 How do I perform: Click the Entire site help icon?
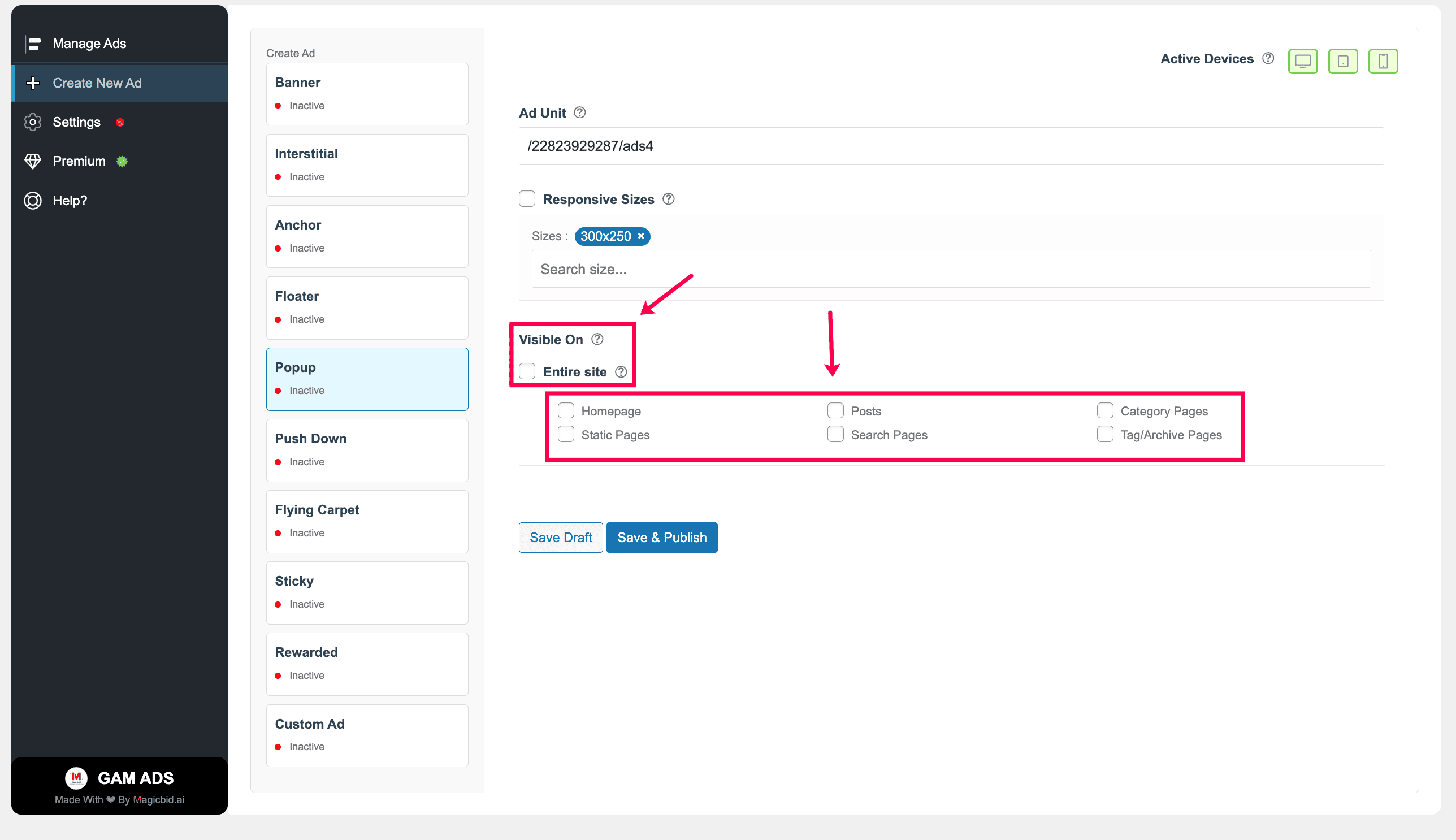[x=621, y=372]
